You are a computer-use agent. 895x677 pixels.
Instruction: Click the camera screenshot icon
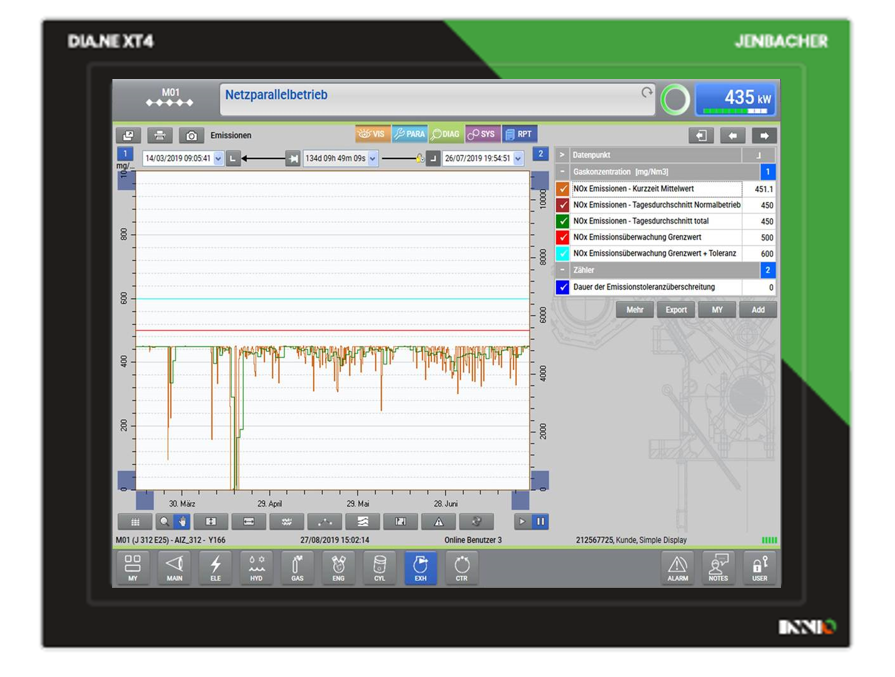[191, 135]
